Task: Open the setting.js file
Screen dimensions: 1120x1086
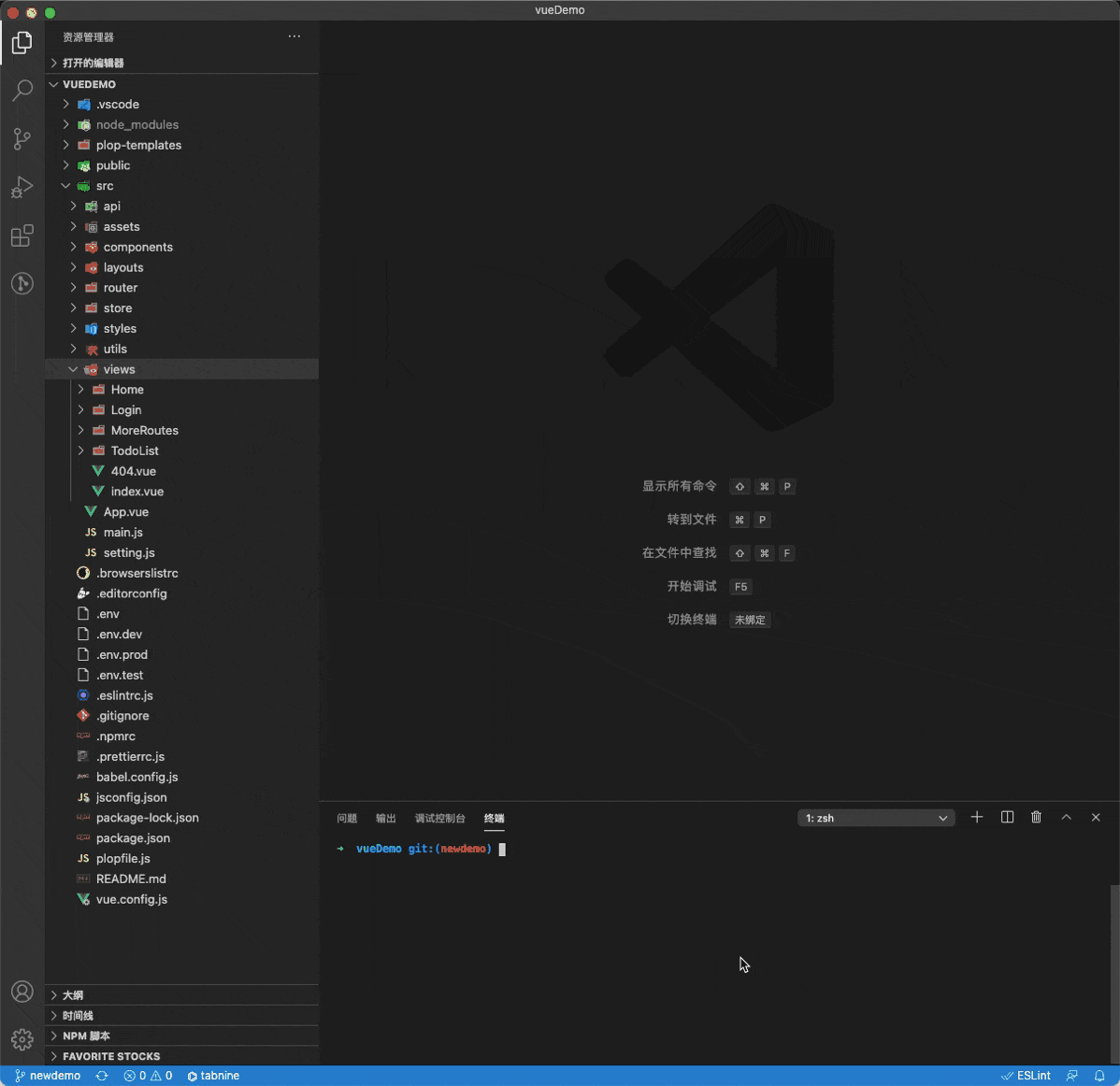Action: tap(182, 552)
